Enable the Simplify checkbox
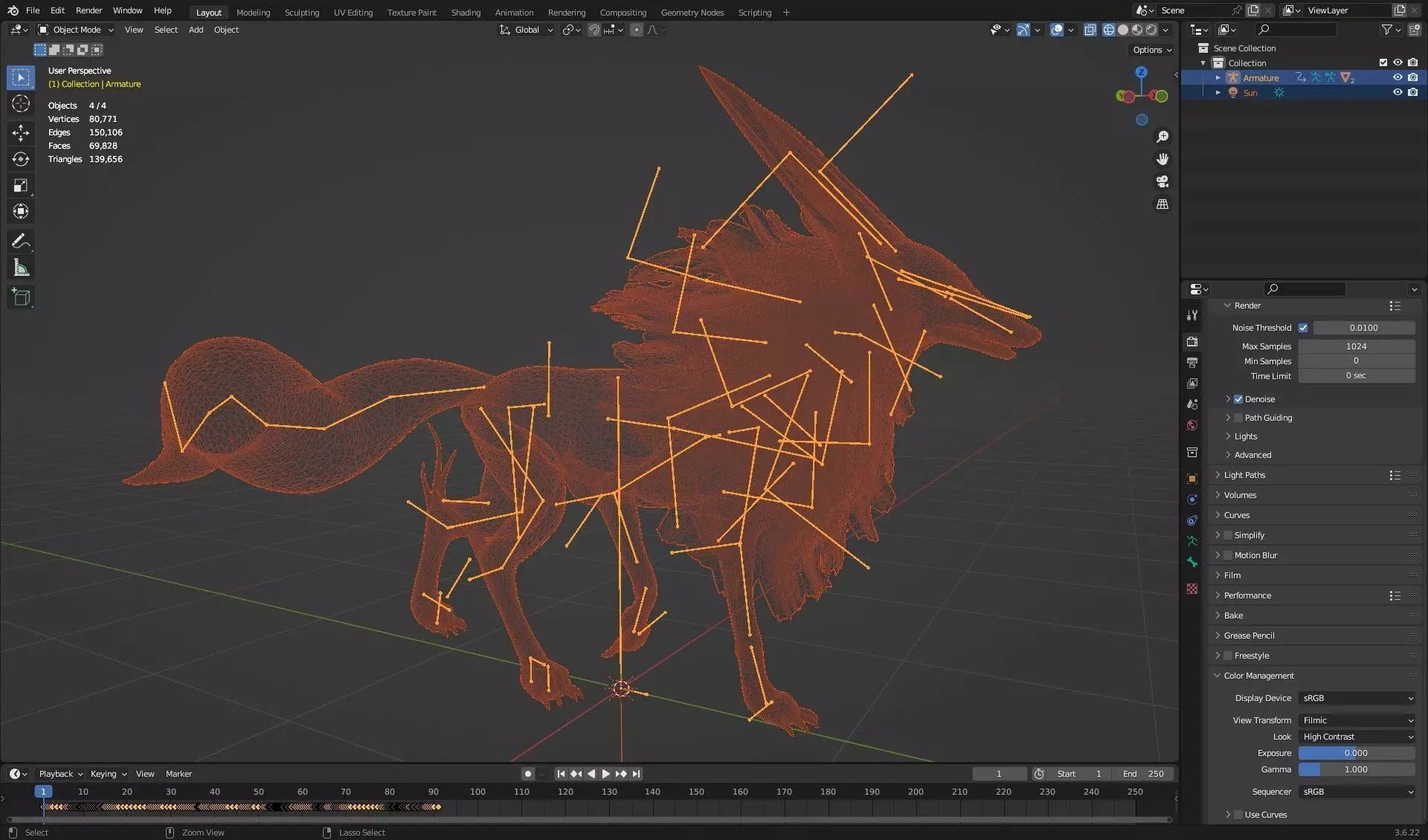The image size is (1428, 840). pos(1228,535)
